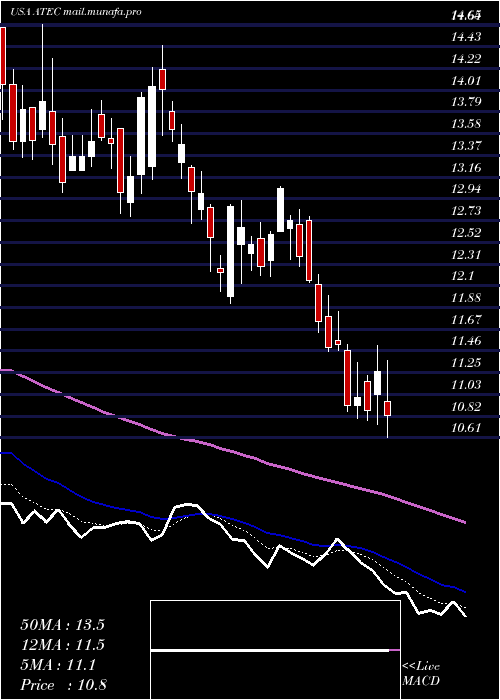Click the white line inside the MACD panel
This screenshot has width=500, height=700.
(x=270, y=651)
